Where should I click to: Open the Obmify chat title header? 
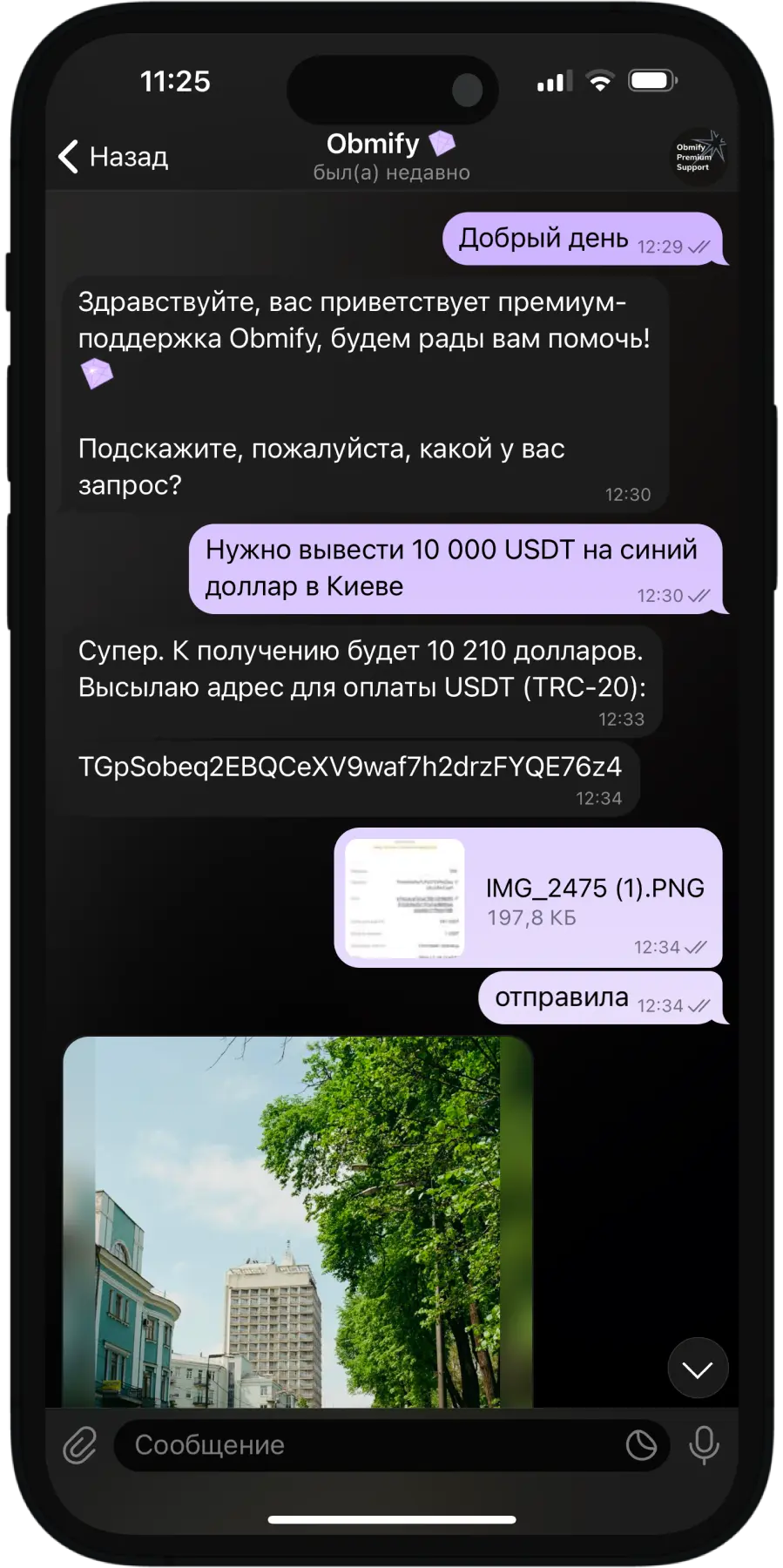click(x=391, y=156)
